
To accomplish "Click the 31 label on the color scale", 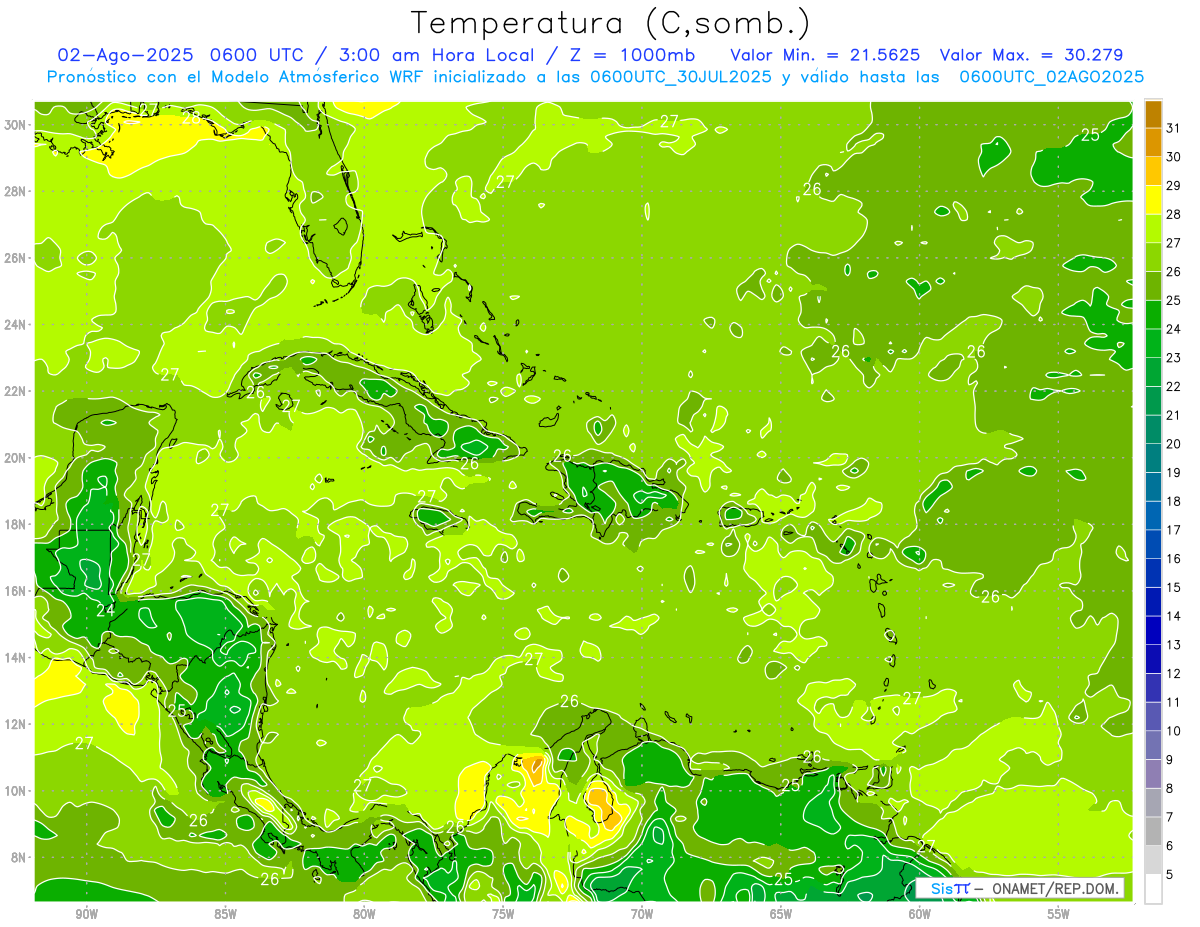I will pos(1173,128).
